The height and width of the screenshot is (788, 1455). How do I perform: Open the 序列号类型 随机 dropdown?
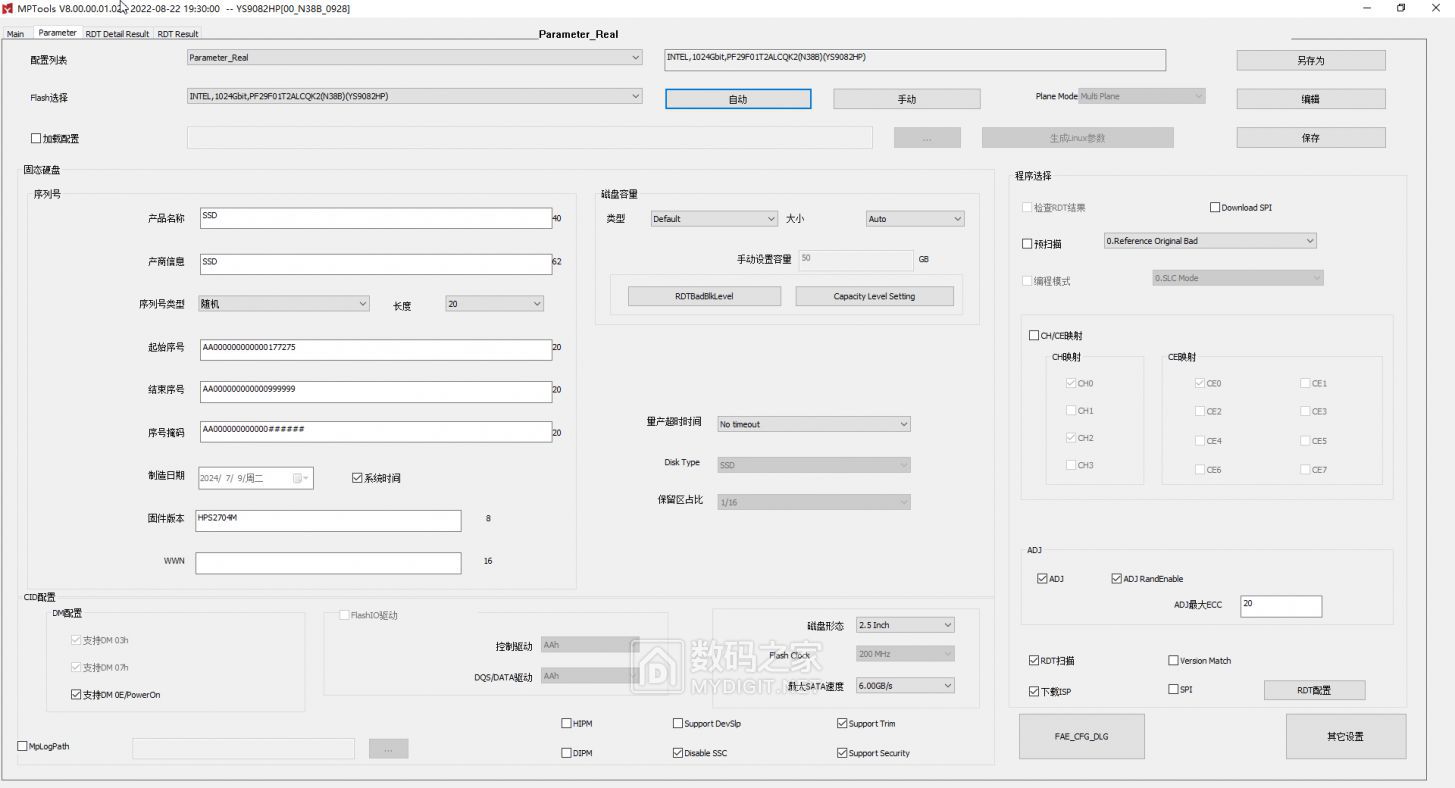284,304
